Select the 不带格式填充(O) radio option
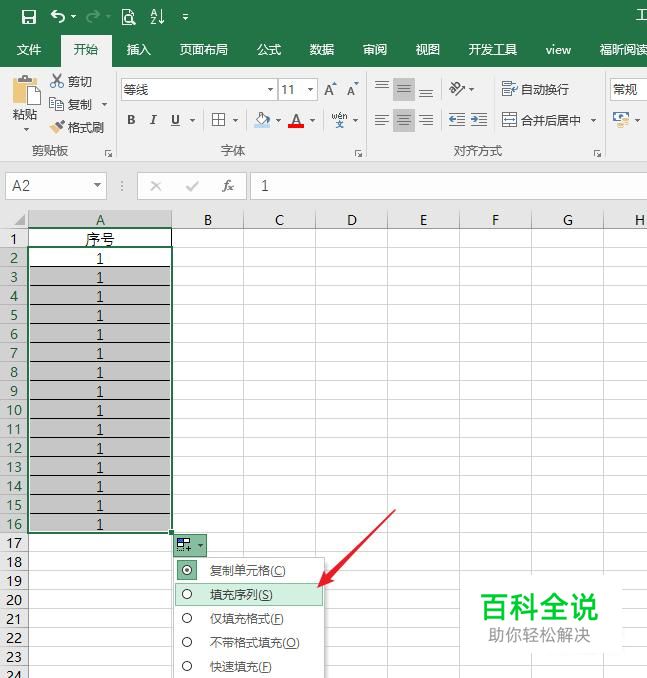The height and width of the screenshot is (678, 647). (187, 642)
